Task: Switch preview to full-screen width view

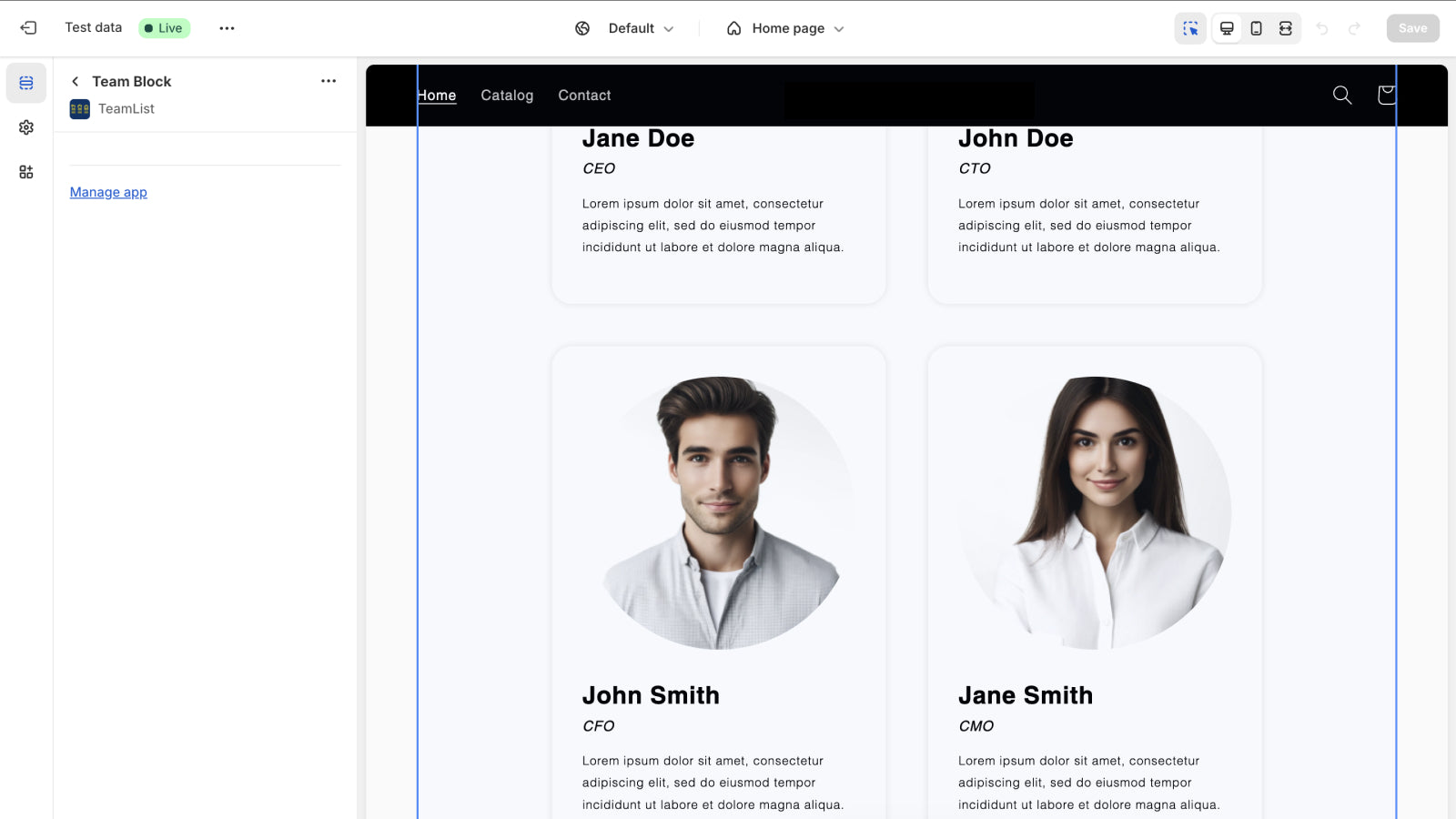Action: tap(1286, 28)
